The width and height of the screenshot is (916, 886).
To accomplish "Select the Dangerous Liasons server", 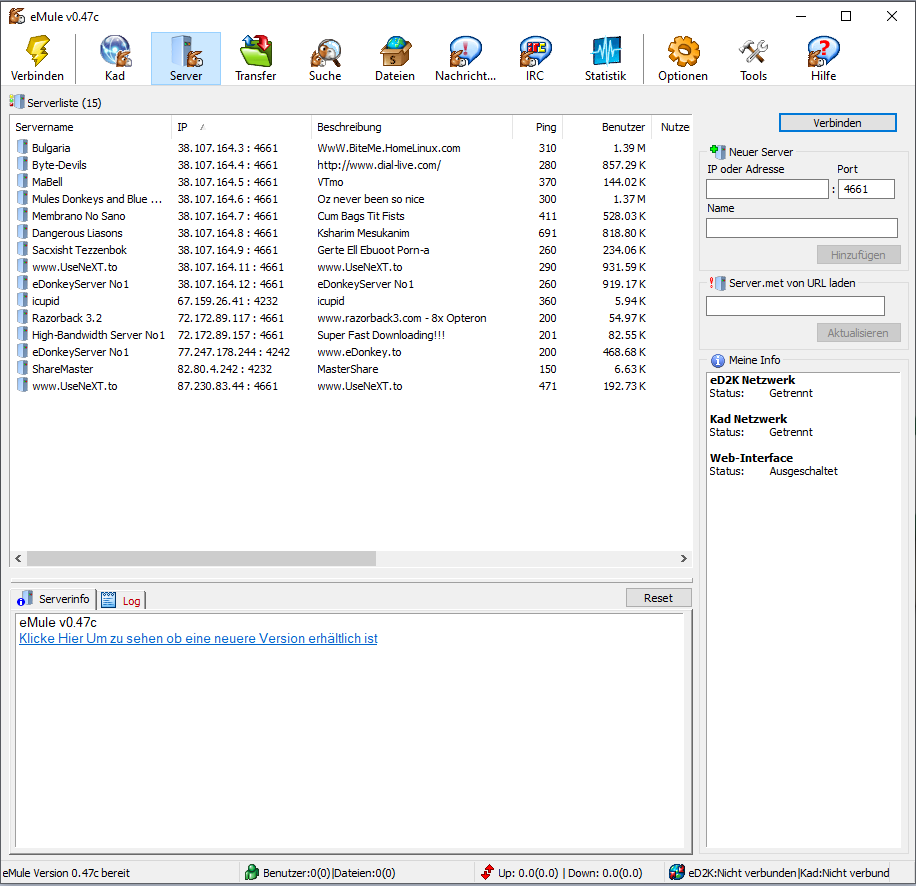I will pyautogui.click(x=351, y=232).
